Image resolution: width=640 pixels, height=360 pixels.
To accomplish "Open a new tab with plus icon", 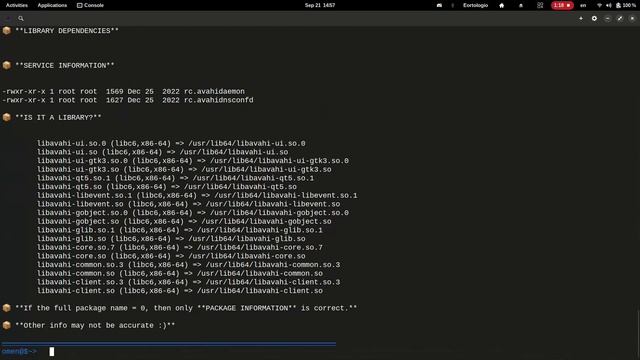I will [x=581, y=18].
